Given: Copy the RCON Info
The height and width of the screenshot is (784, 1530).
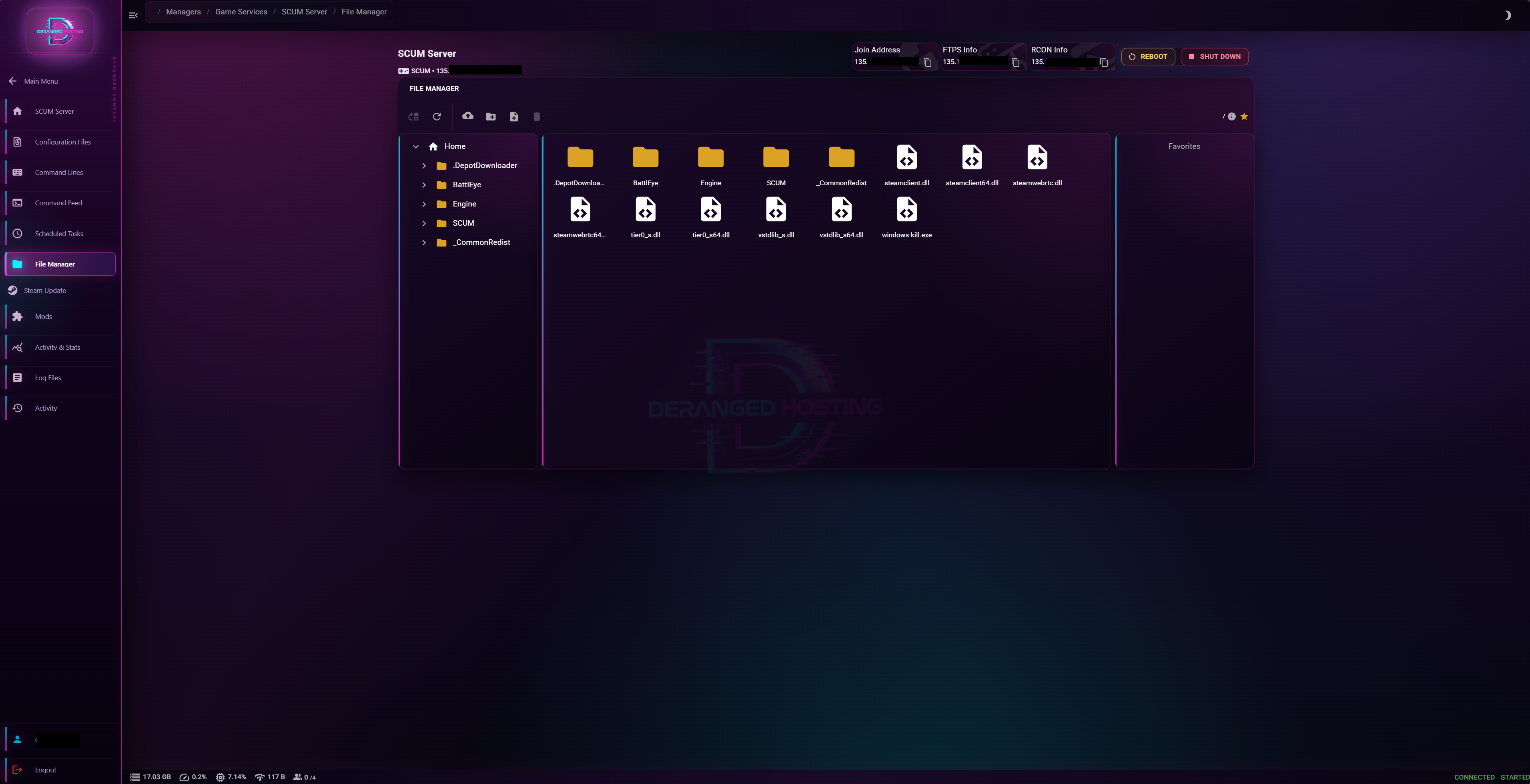Looking at the screenshot, I should point(1103,62).
